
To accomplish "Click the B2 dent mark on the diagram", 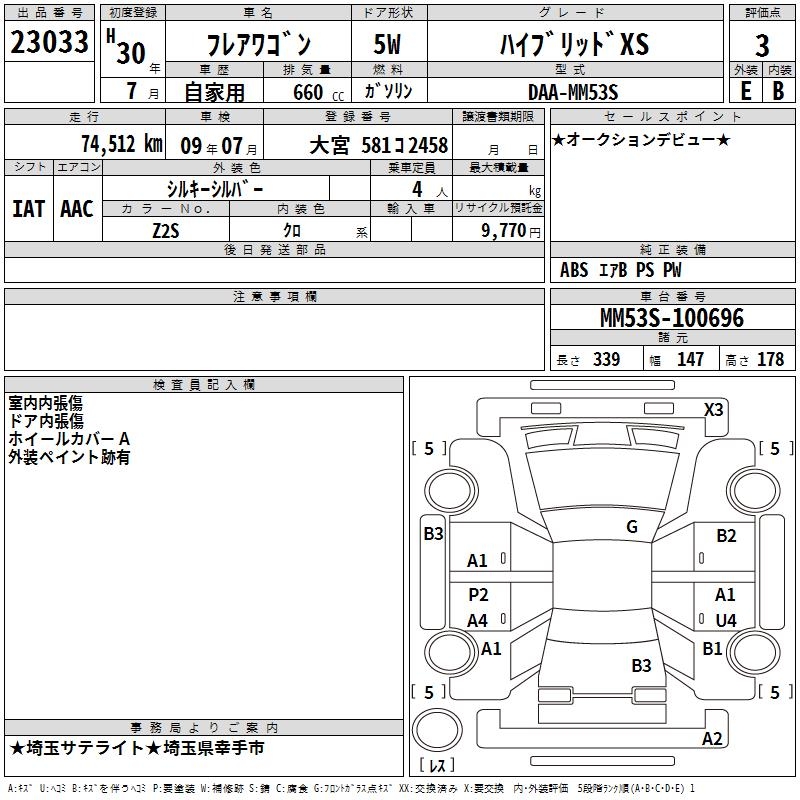I will 726,536.
